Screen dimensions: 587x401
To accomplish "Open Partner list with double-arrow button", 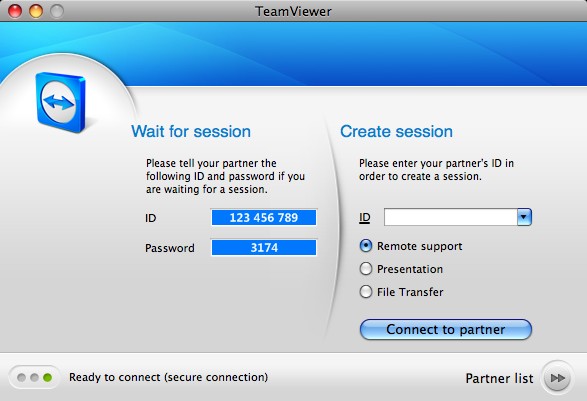I will tap(557, 378).
